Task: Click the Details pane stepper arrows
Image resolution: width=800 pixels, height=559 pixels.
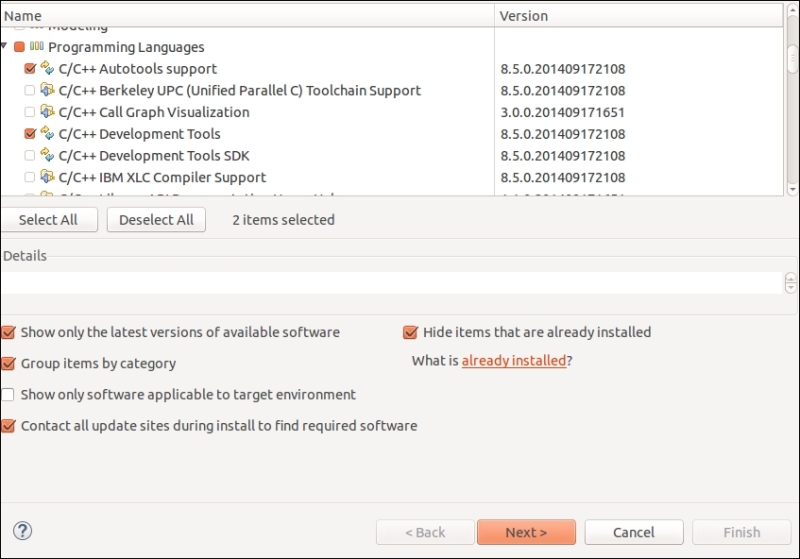Action: (x=790, y=283)
